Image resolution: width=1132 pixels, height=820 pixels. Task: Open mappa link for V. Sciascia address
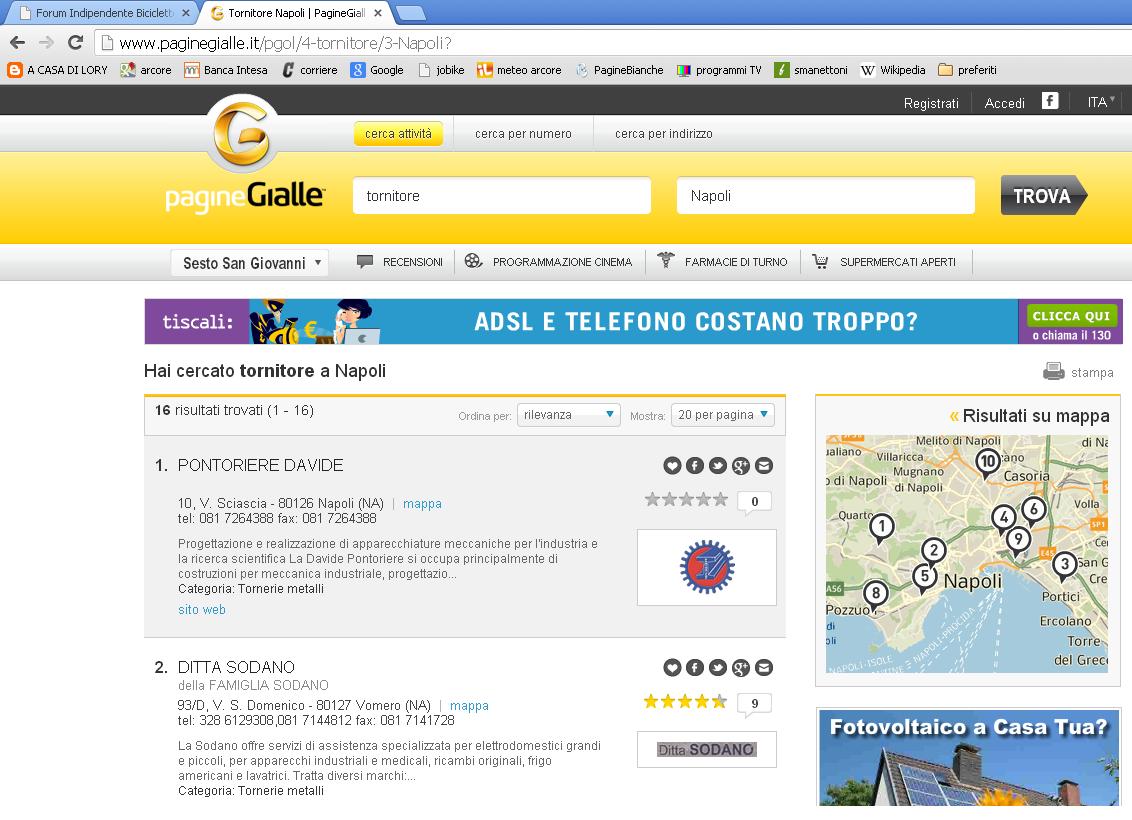(x=422, y=504)
